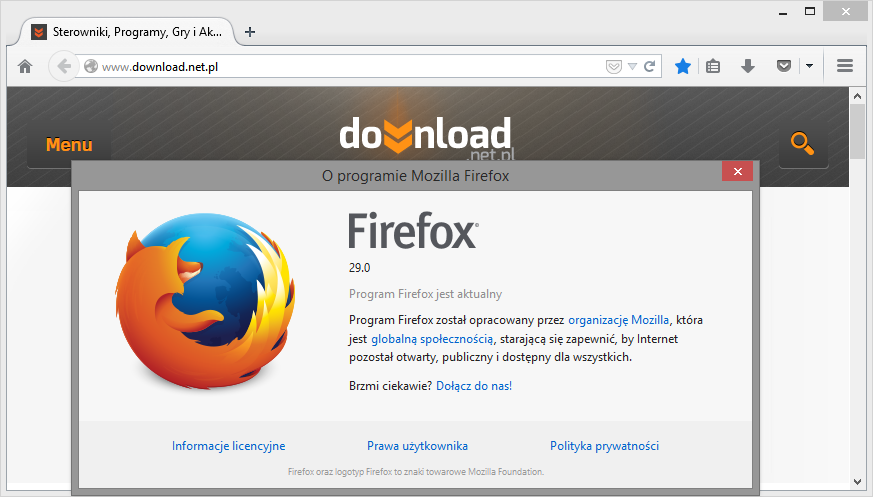The height and width of the screenshot is (497, 873).
Task: Close the O programie Mozilla Firefox dialog
Action: (x=738, y=171)
